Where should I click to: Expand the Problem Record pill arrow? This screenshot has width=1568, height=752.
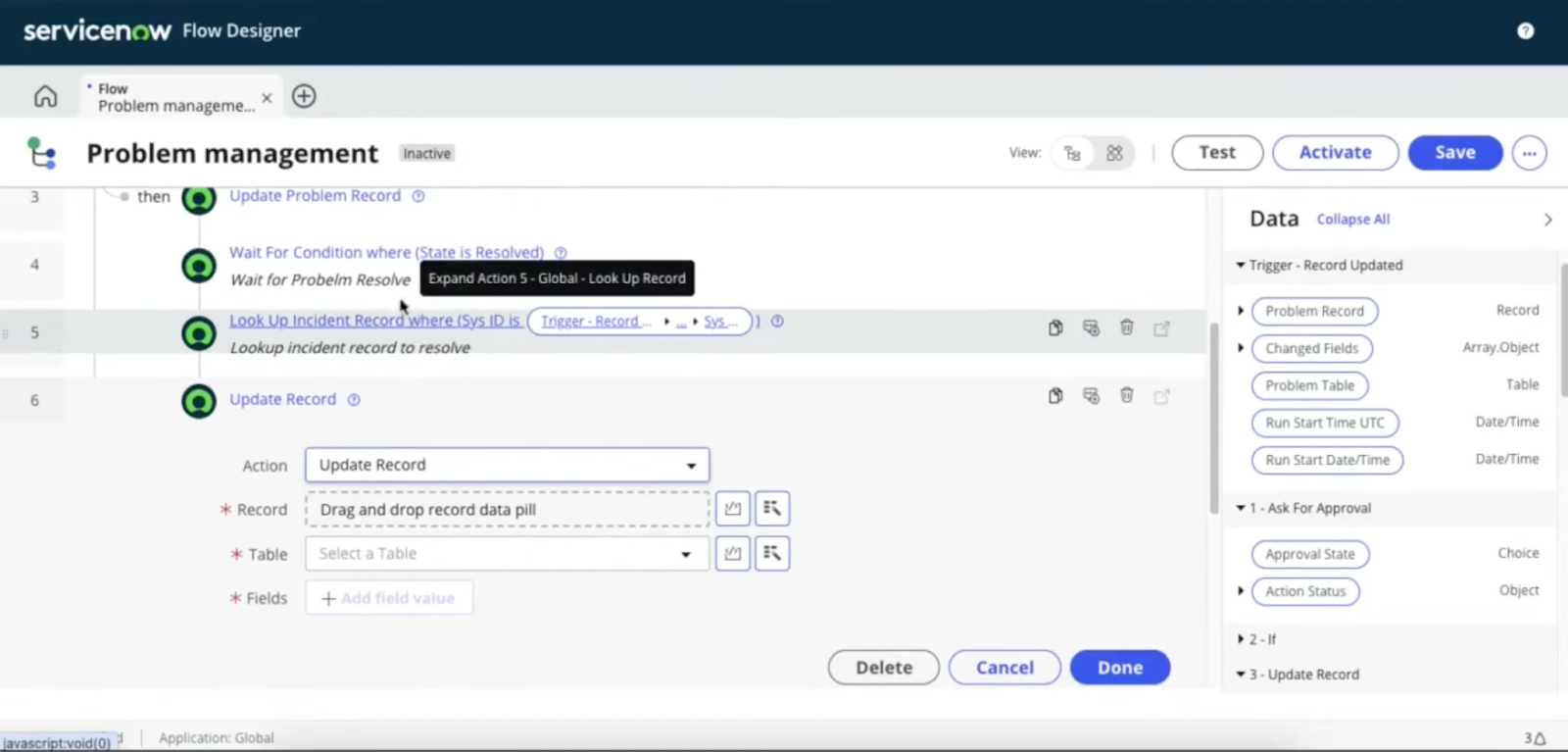(1241, 311)
